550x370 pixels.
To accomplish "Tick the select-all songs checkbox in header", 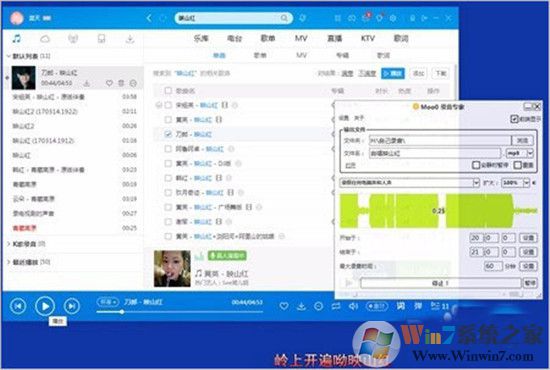I will (x=168, y=91).
